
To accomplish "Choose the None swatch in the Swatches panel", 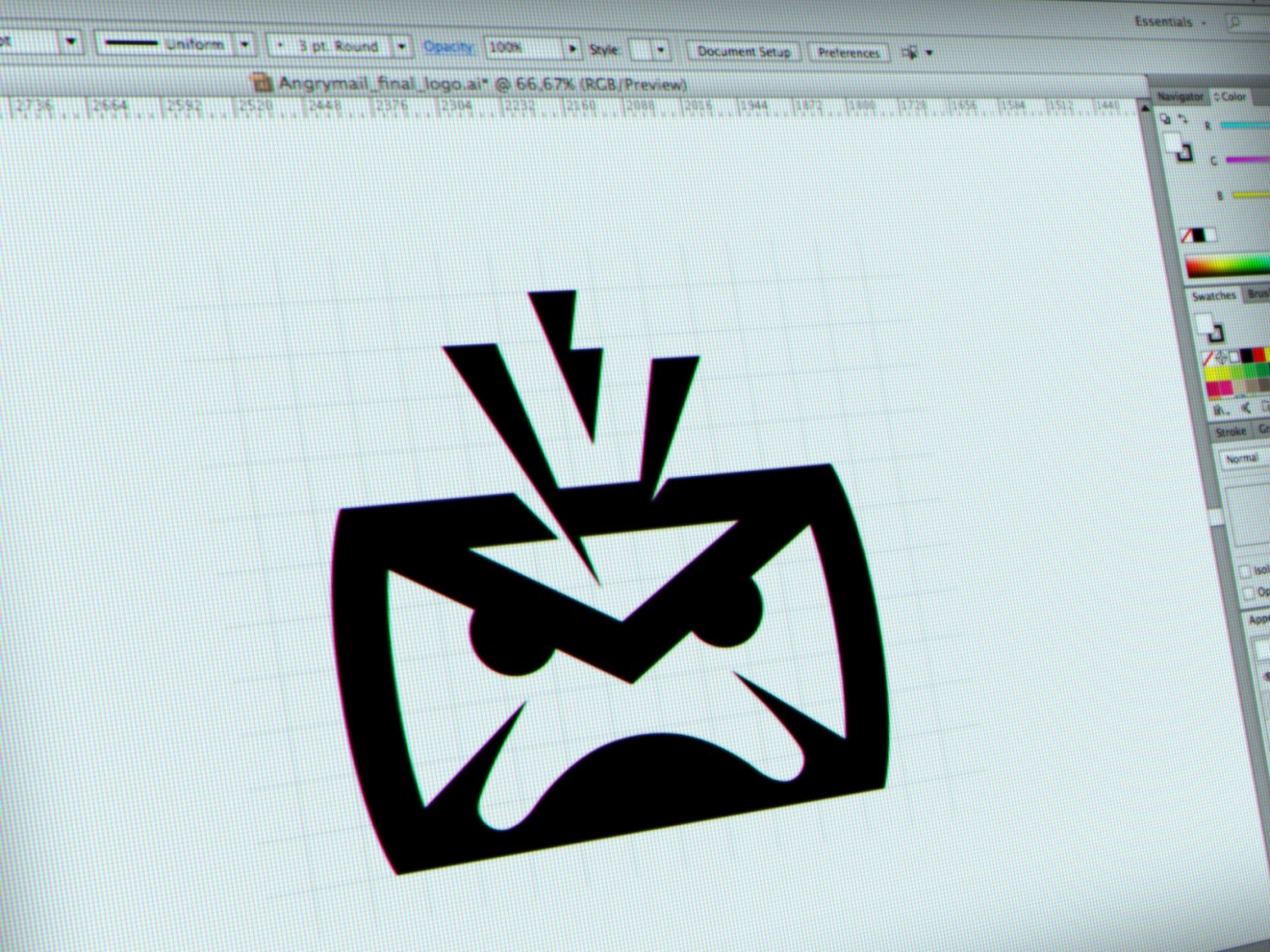I will (x=1208, y=358).
